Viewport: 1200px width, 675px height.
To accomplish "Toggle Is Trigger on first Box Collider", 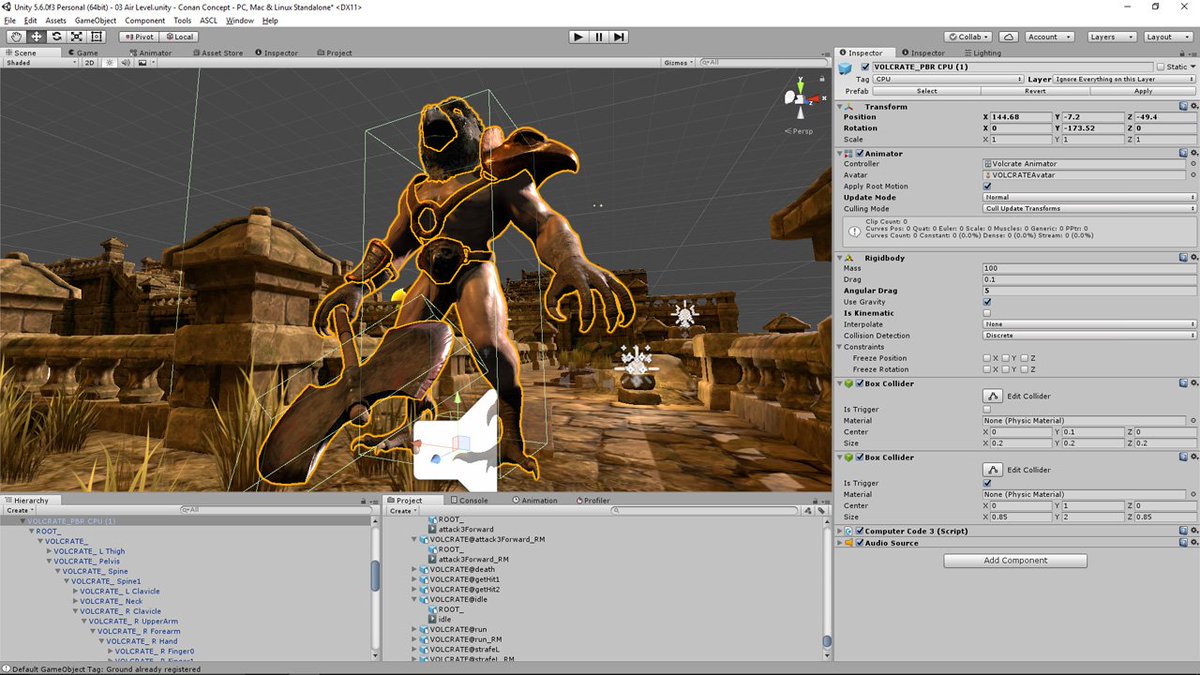I will click(x=988, y=409).
